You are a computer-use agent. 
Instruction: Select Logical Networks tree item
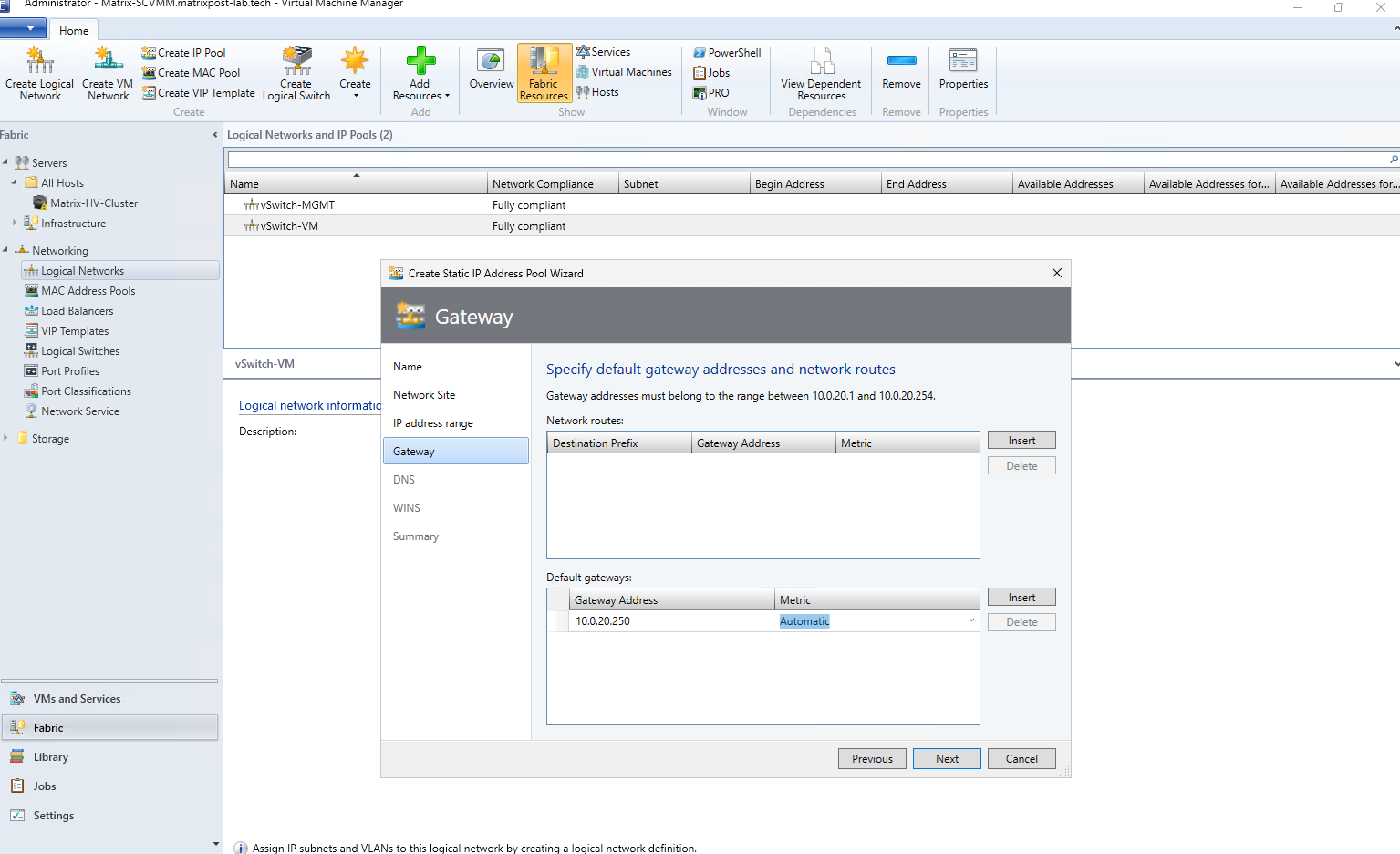pos(119,271)
